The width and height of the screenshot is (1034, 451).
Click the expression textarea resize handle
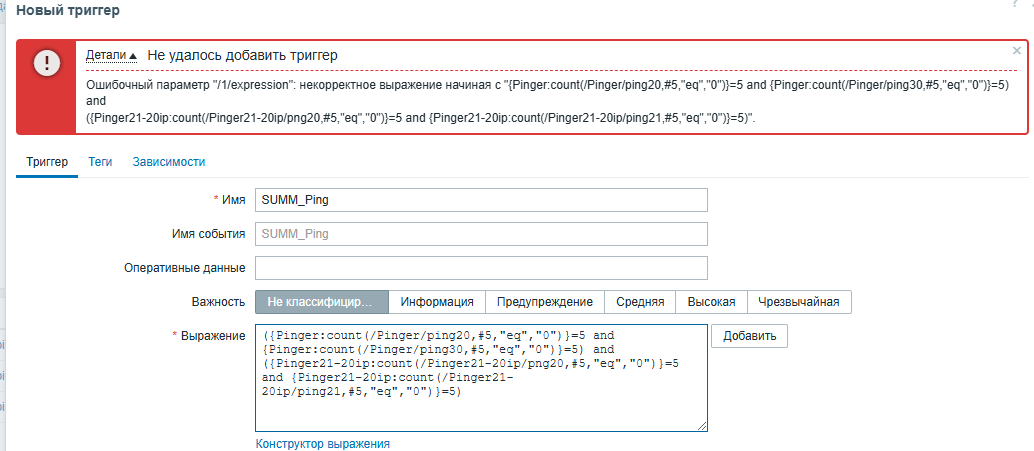(x=702, y=427)
